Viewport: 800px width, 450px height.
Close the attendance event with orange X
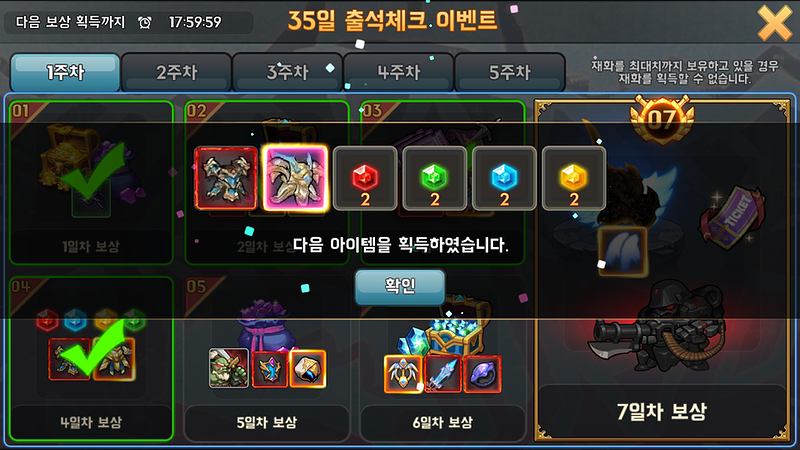pyautogui.click(x=774, y=23)
